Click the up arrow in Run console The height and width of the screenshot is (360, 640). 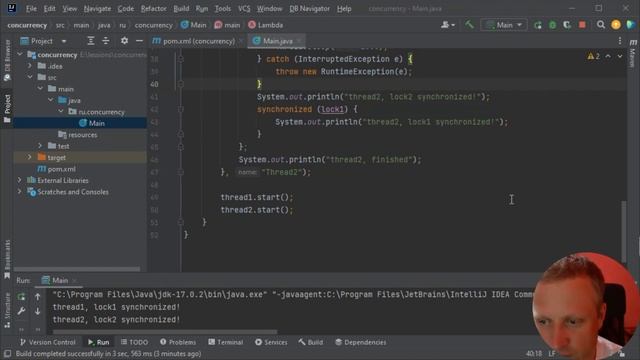tap(38, 297)
